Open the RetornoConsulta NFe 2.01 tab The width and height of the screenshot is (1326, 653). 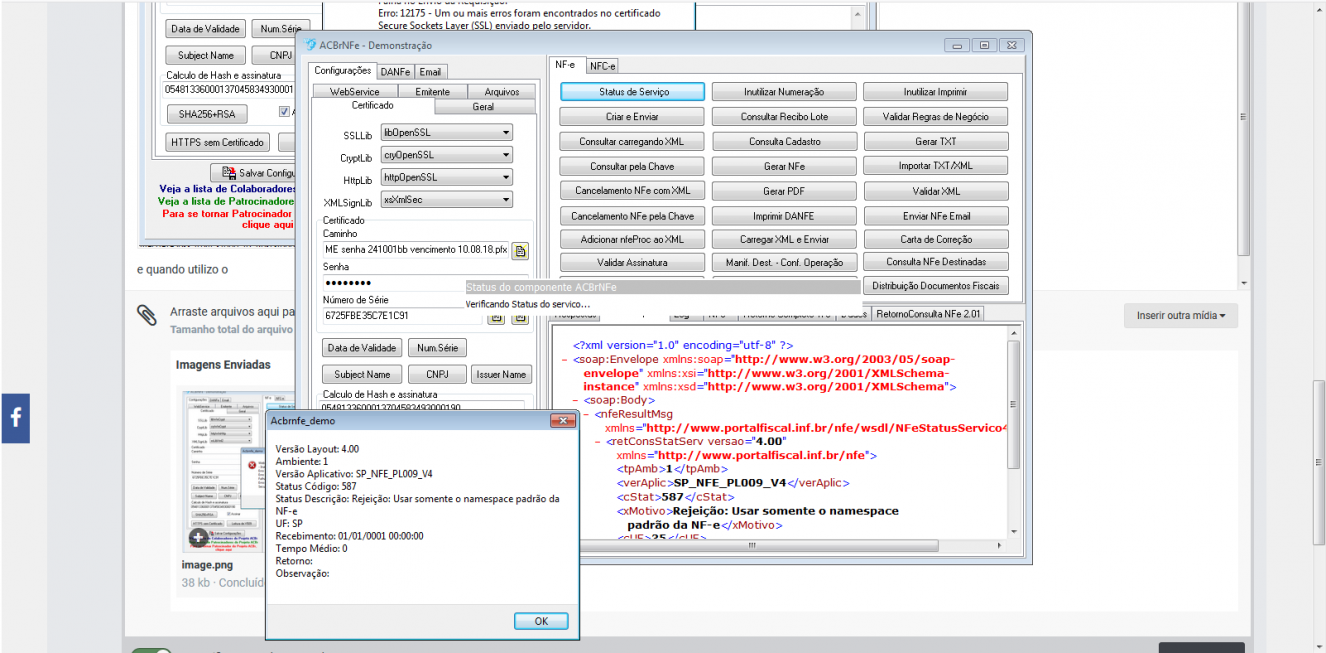tap(929, 314)
